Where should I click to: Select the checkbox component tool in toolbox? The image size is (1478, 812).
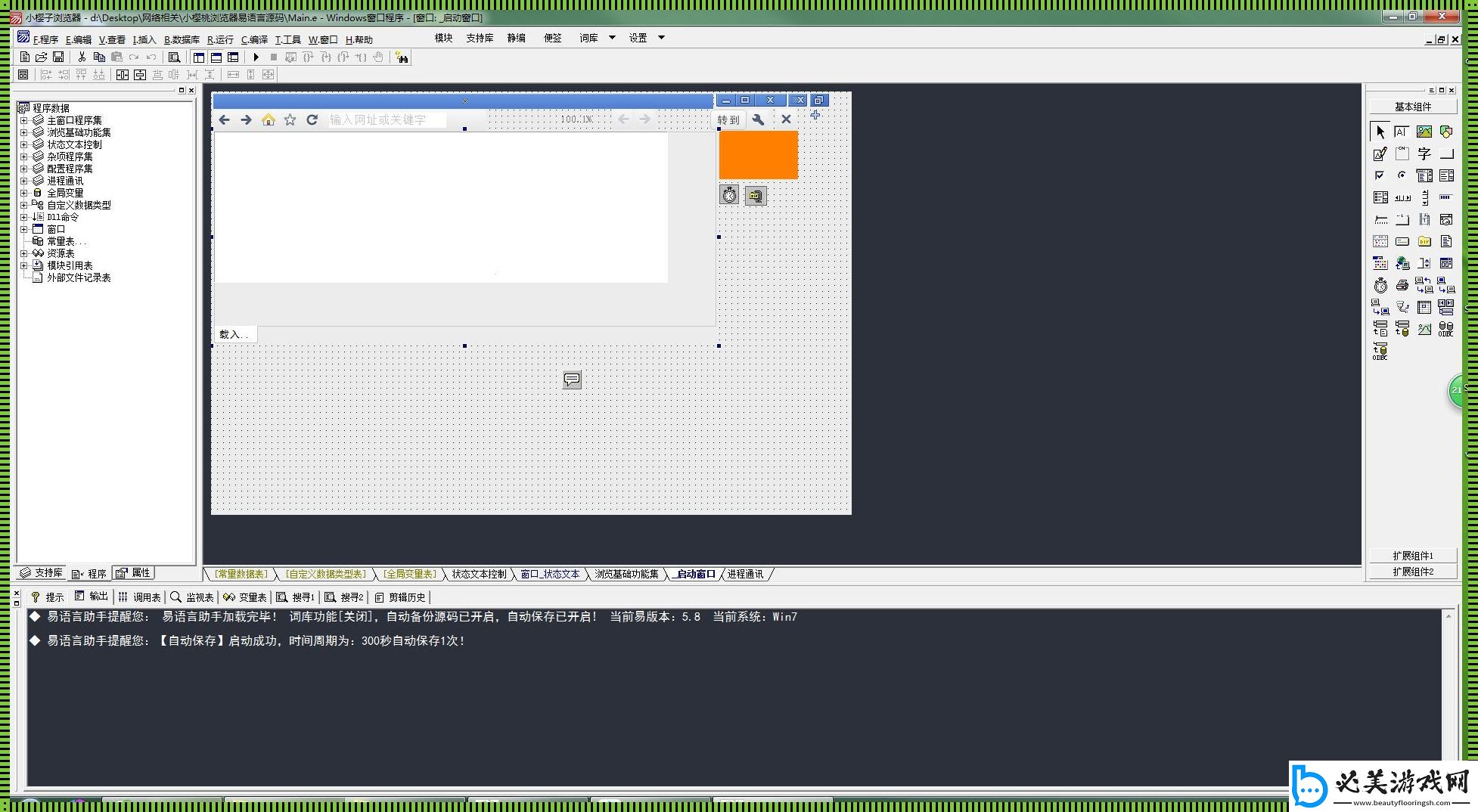[x=1380, y=175]
